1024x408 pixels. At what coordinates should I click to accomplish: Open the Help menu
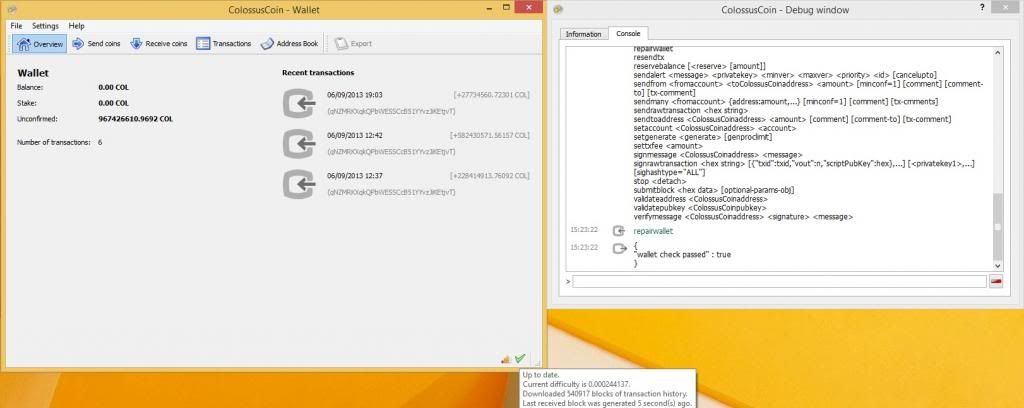point(76,26)
